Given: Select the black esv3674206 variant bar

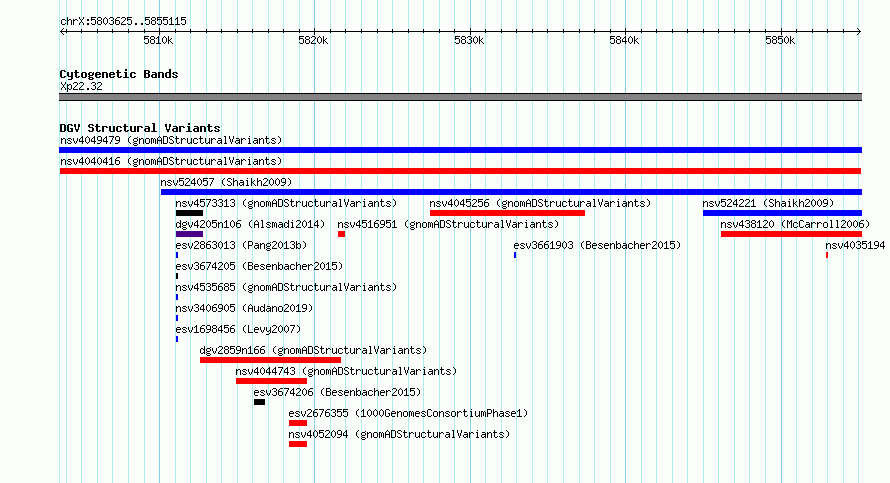Looking at the screenshot, I should pos(259,402).
